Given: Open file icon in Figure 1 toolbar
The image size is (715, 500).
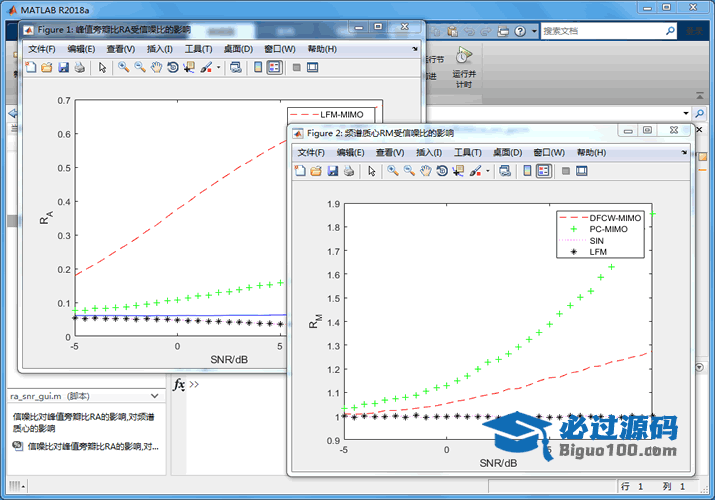Looking at the screenshot, I should (x=47, y=67).
